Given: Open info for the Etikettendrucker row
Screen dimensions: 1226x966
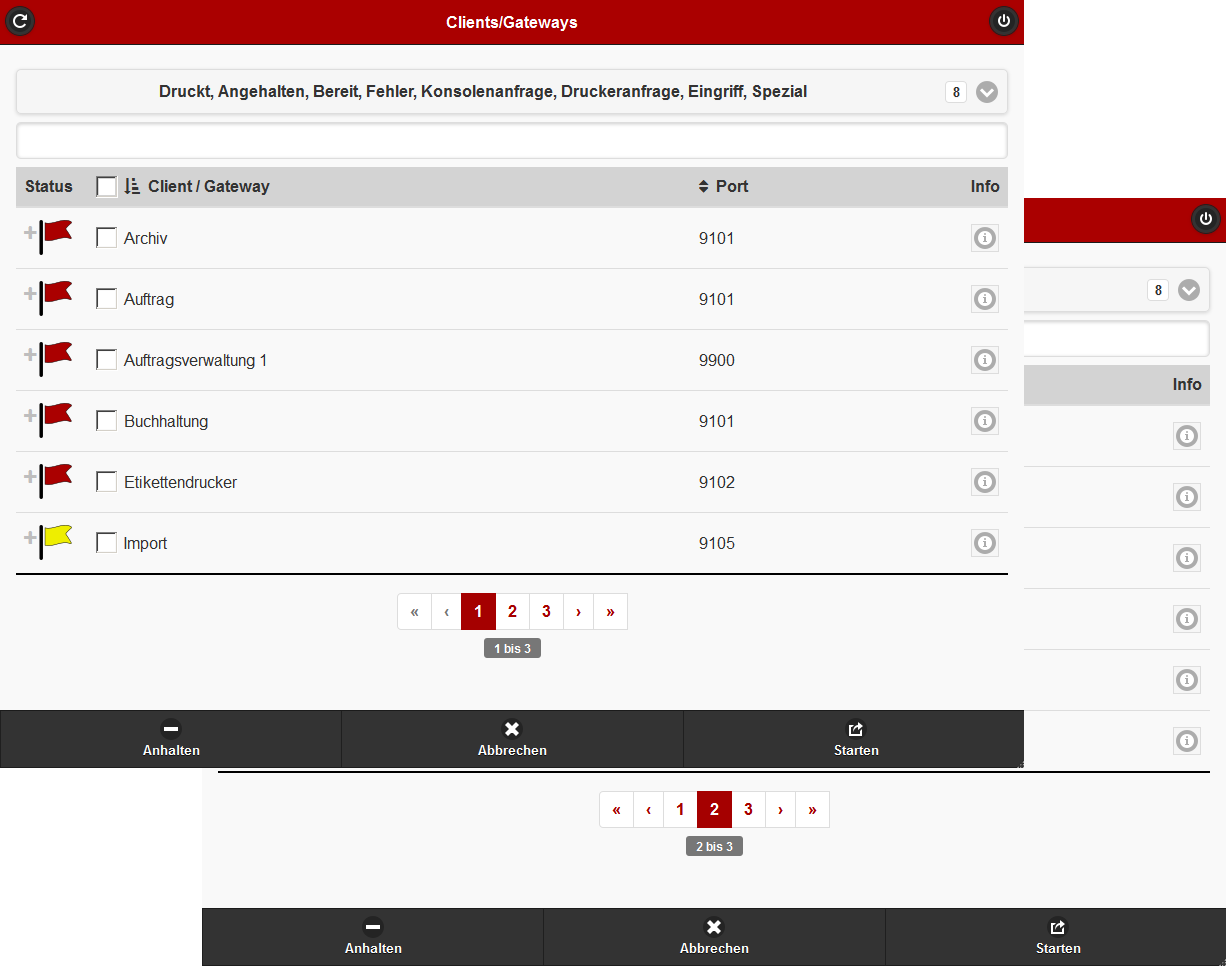Looking at the screenshot, I should click(985, 482).
